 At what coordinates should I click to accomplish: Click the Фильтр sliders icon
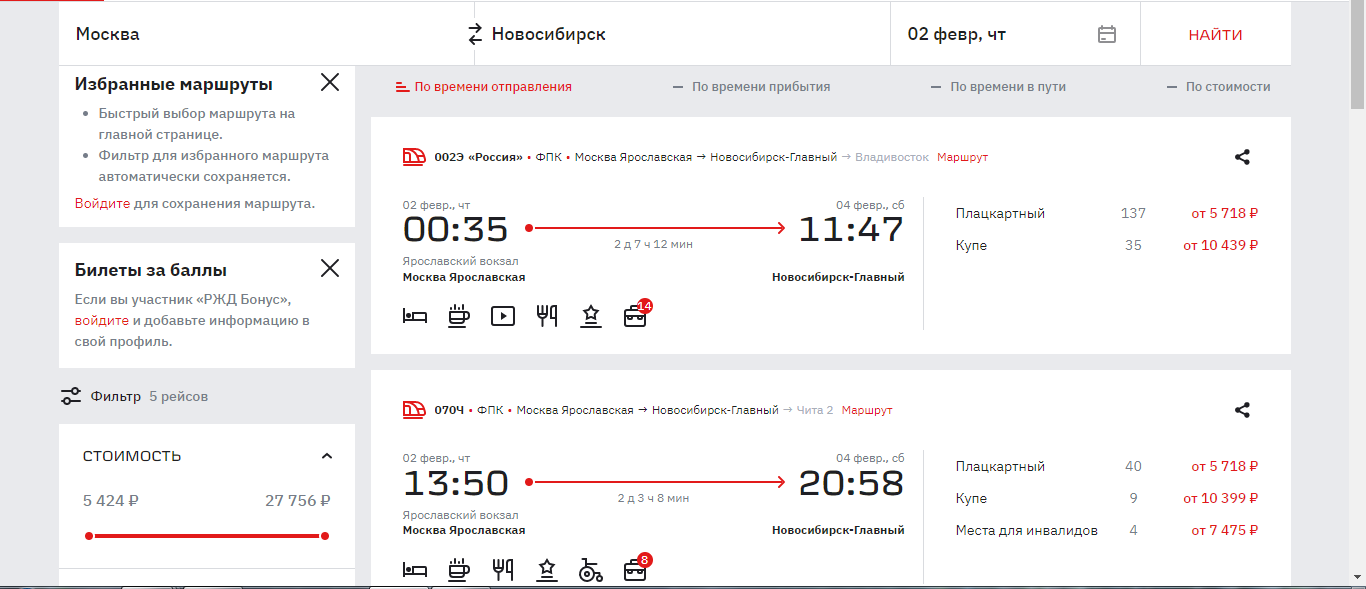70,396
